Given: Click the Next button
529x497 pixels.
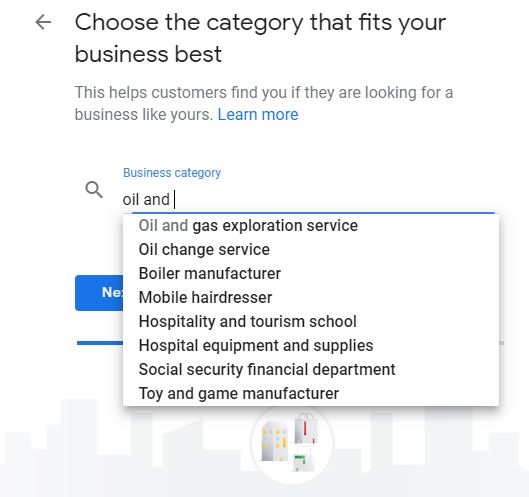Looking at the screenshot, I should pos(99,293).
